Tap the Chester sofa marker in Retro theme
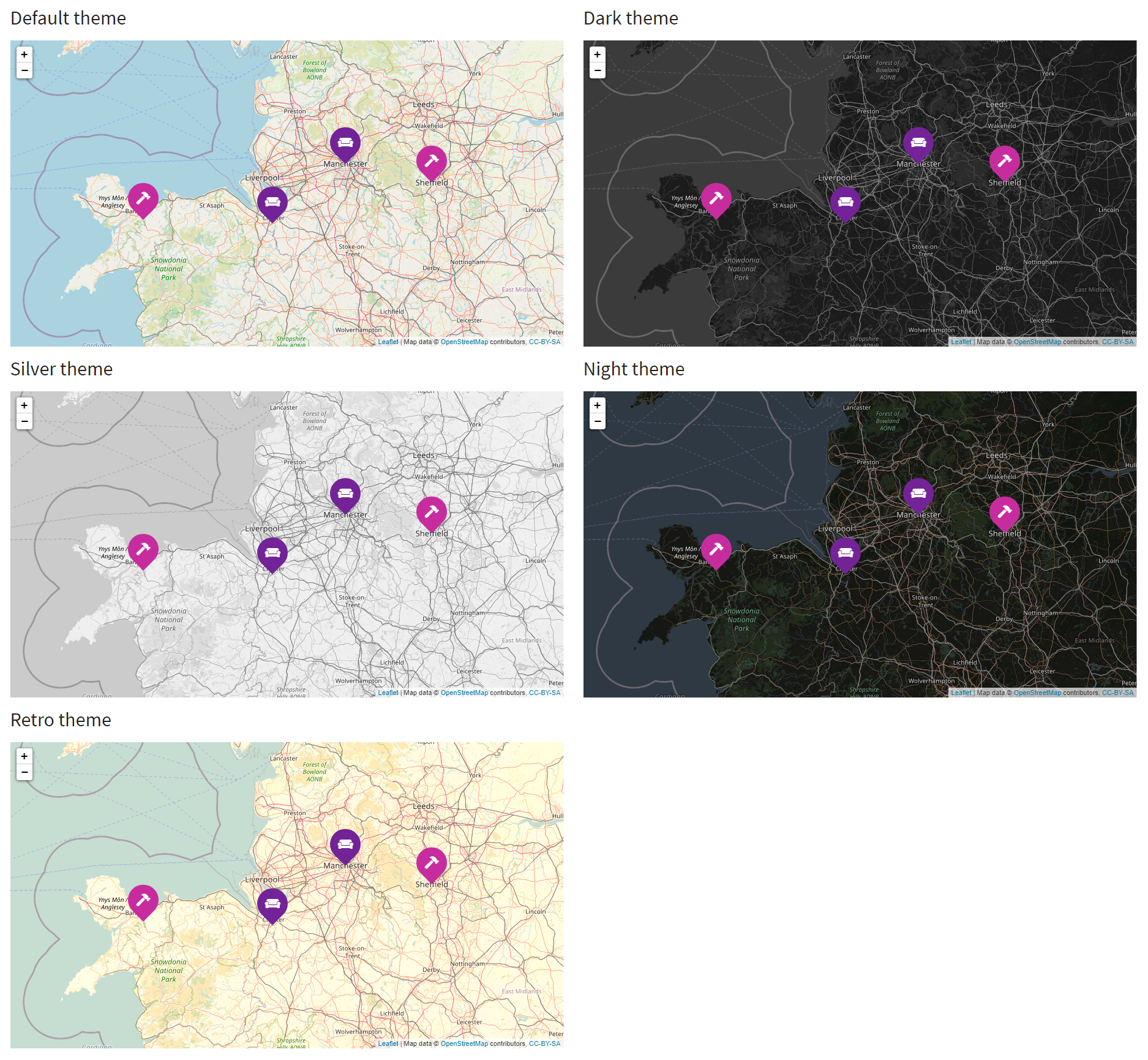Screen dimensions: 1148x1060 (272, 906)
